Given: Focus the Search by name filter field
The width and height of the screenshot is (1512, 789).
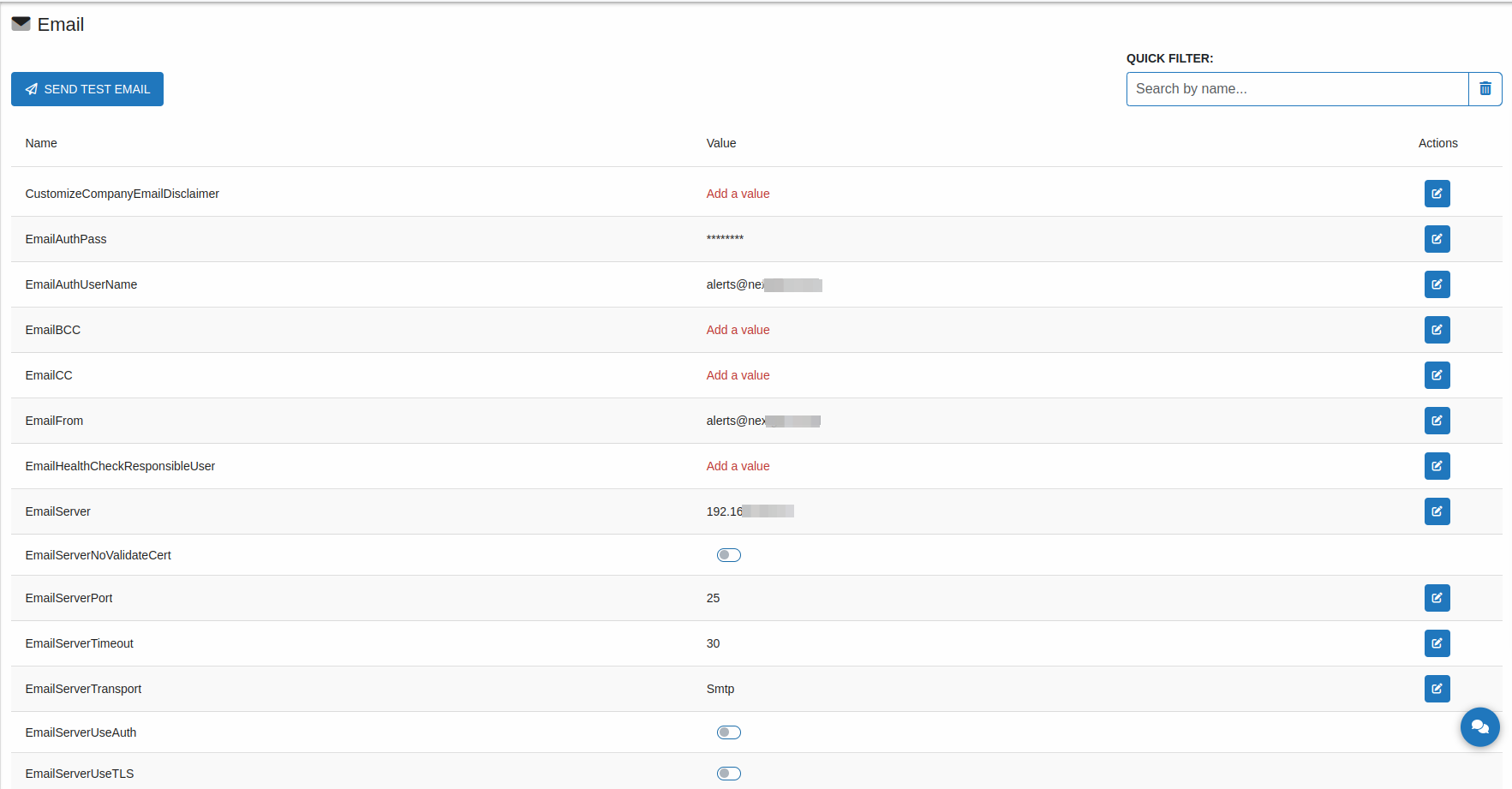Looking at the screenshot, I should pyautogui.click(x=1297, y=89).
